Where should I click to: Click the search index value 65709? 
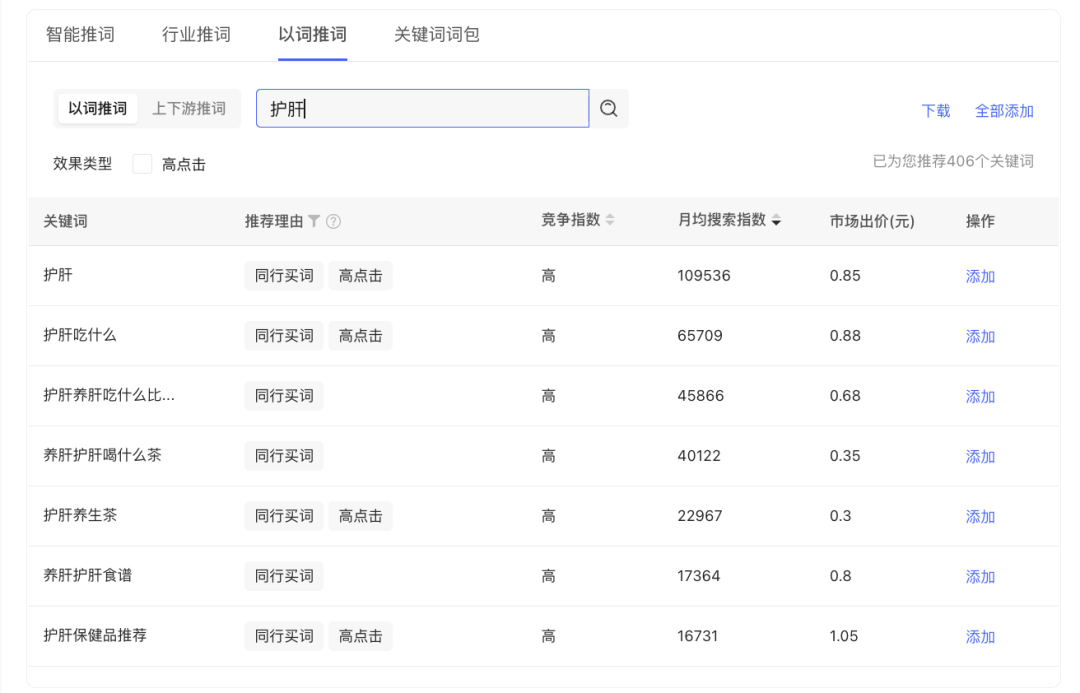pos(700,335)
